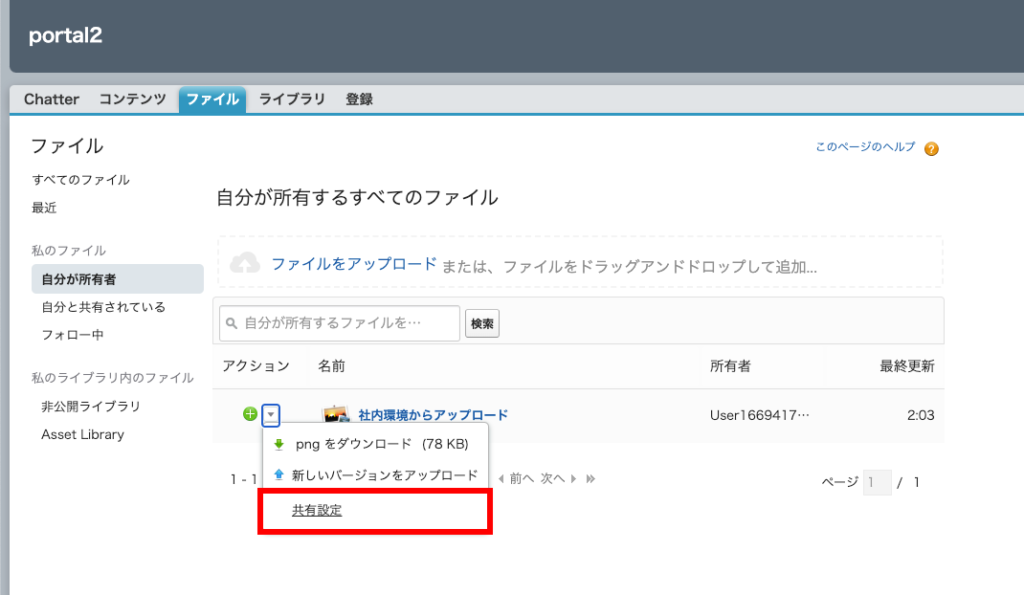Open 社内環境からアップロード file link
1024x595 pixels.
pos(433,415)
